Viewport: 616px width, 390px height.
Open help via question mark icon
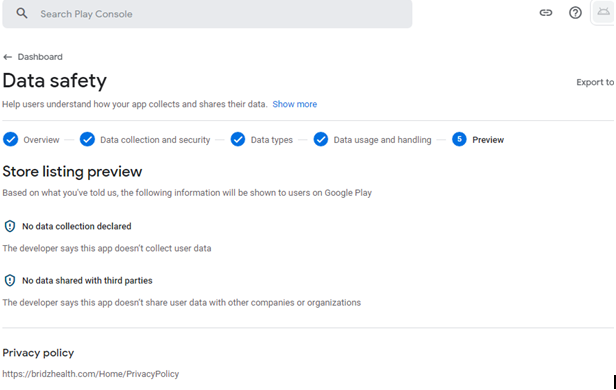tap(575, 13)
